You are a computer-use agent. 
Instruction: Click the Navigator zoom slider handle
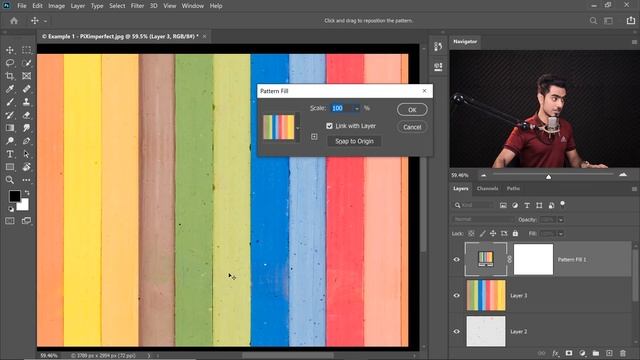pyautogui.click(x=549, y=176)
